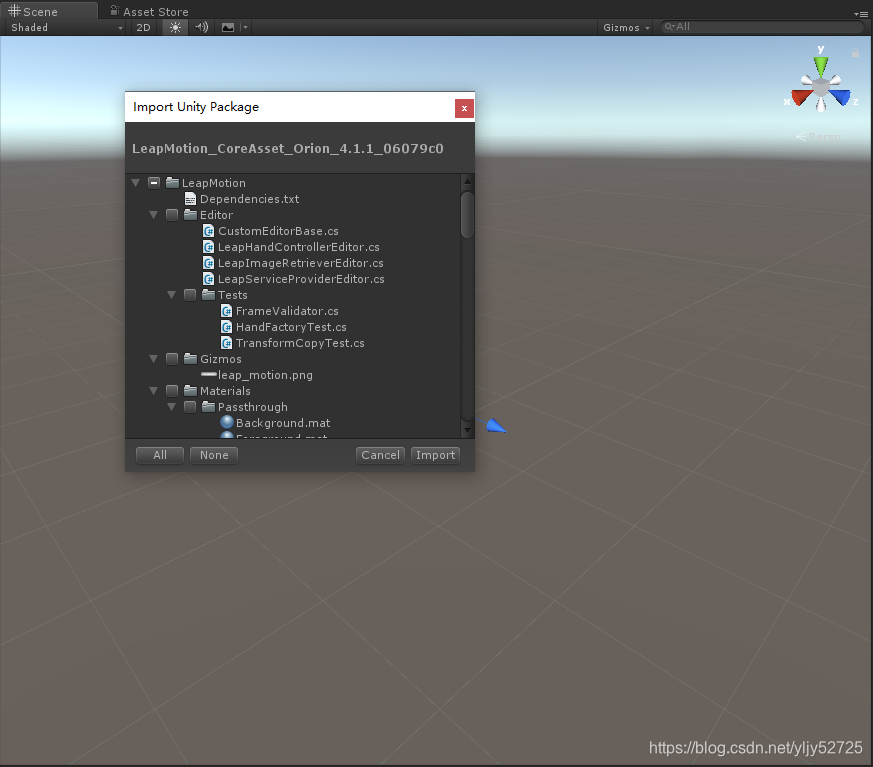The height and width of the screenshot is (767, 873).
Task: Click the package list scrollbar thumb
Action: point(467,215)
